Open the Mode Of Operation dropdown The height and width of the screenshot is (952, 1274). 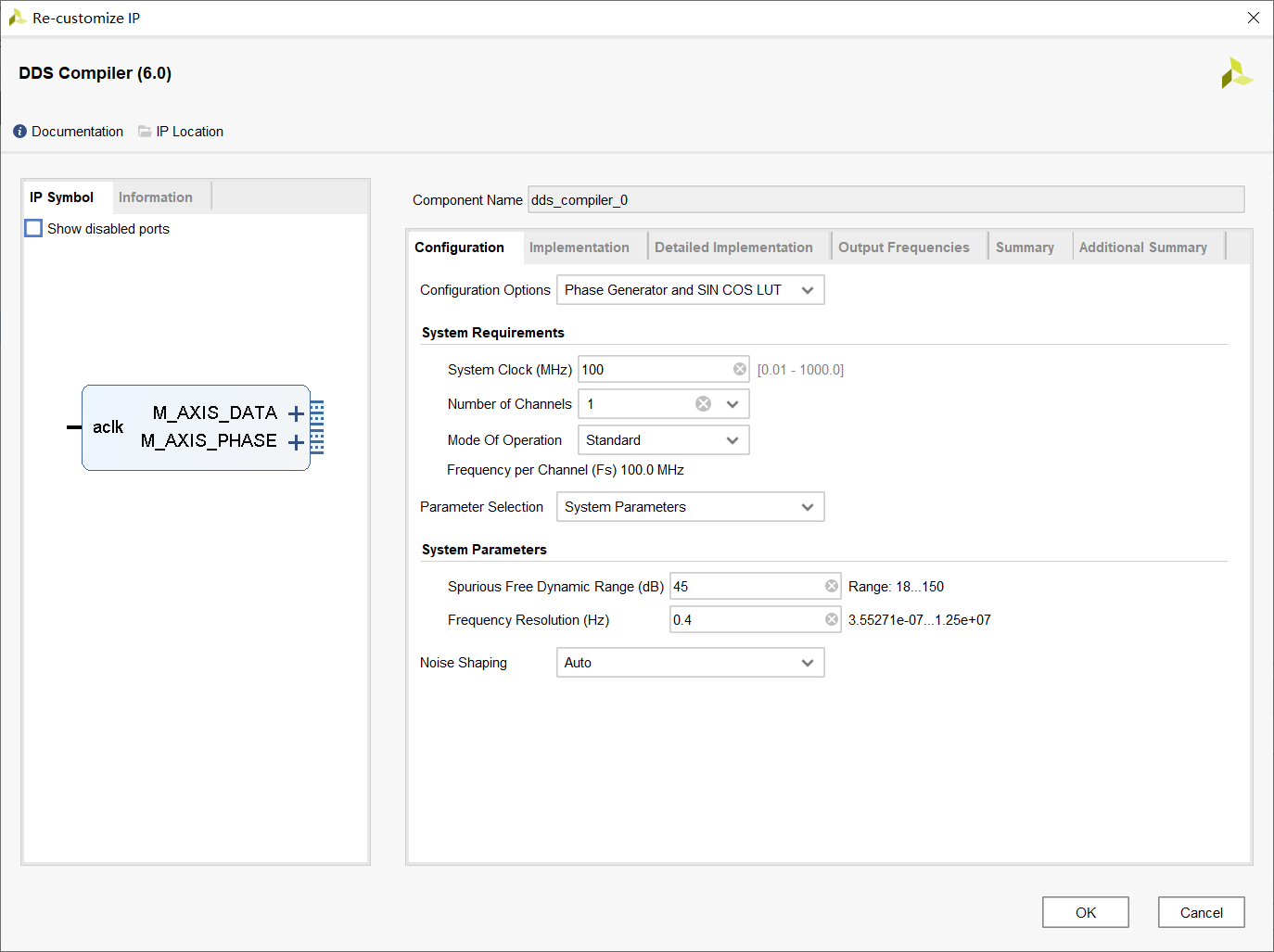[663, 440]
